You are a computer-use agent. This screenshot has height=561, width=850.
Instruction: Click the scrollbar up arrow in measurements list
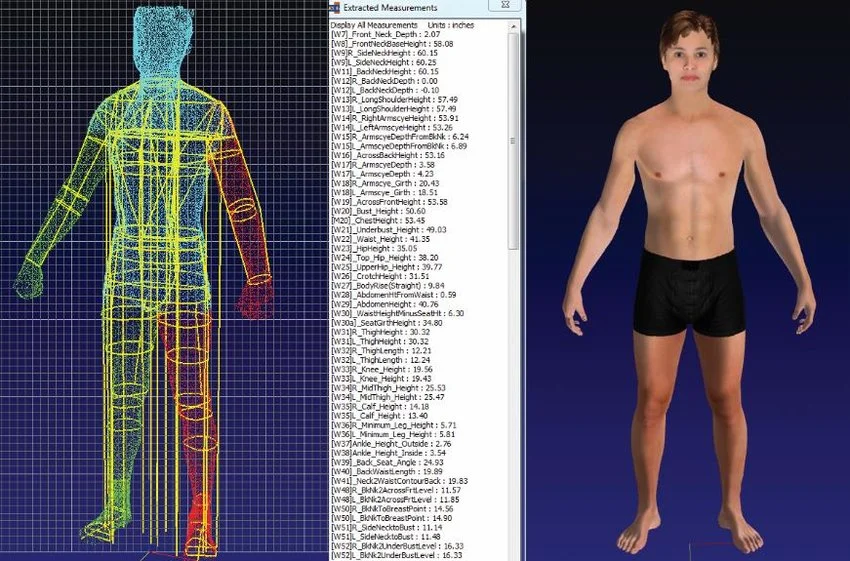pyautogui.click(x=514, y=24)
